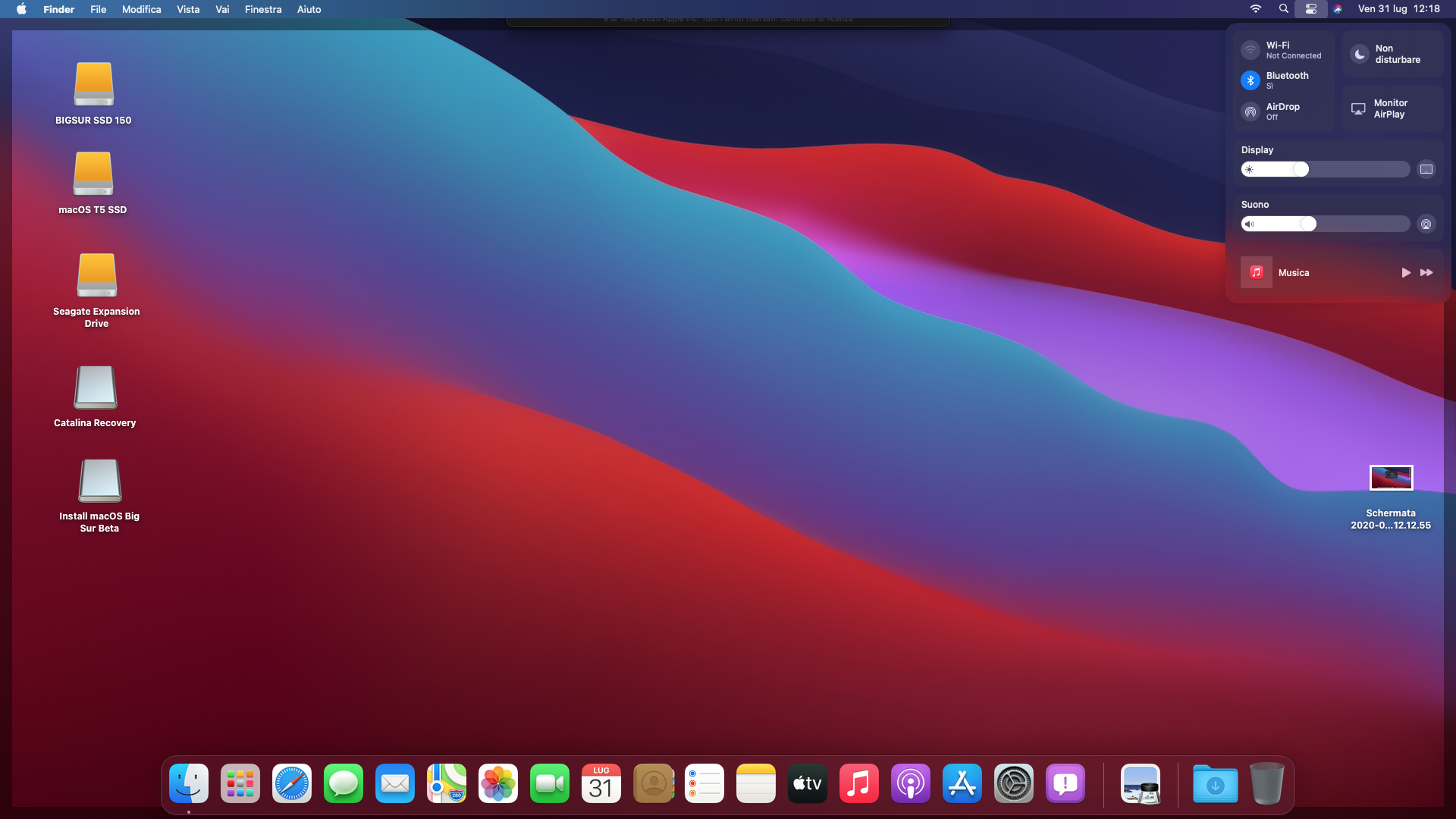
Task: Open System Preferences gear icon
Action: (1014, 783)
